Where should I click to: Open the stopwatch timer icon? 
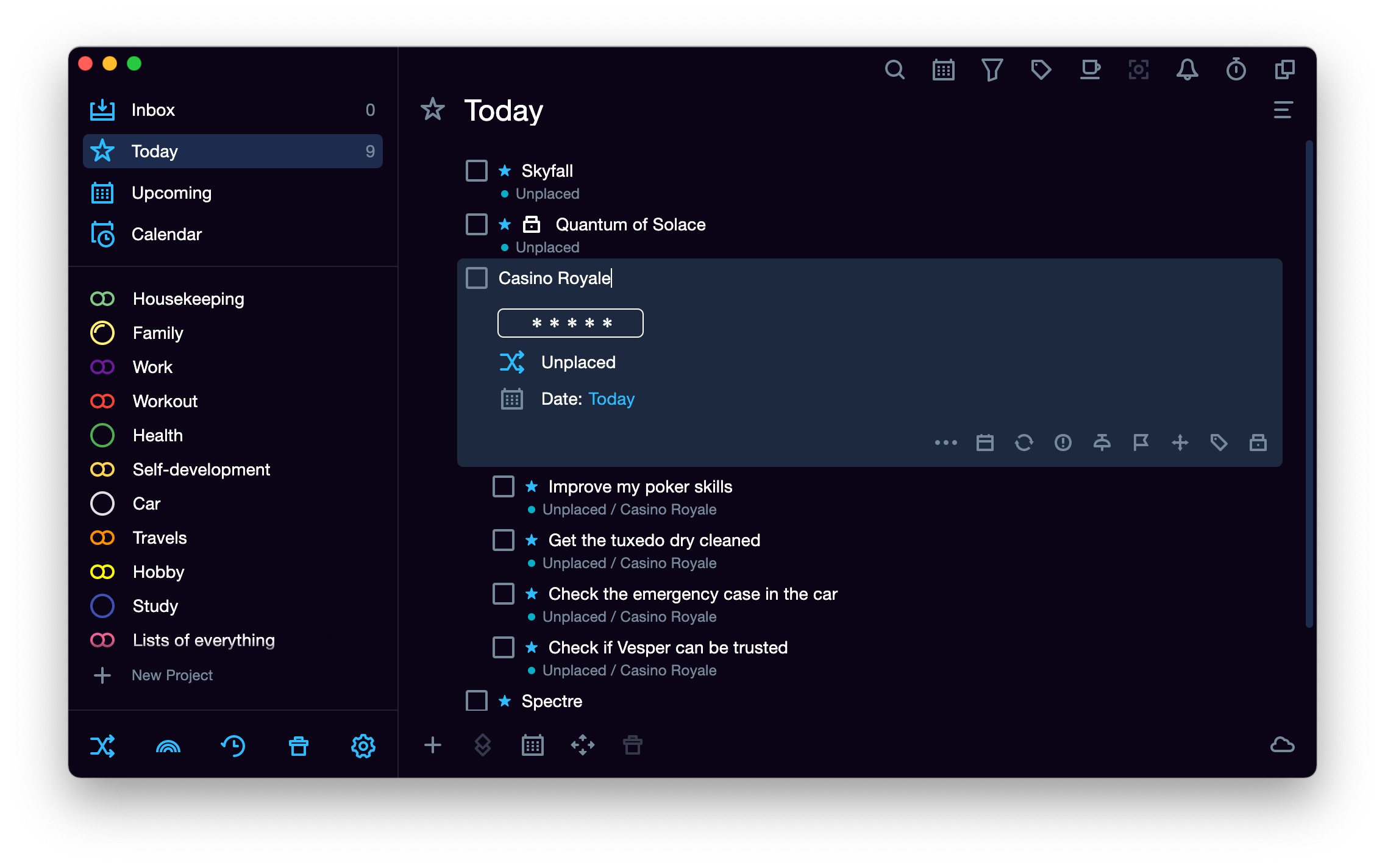1236,70
